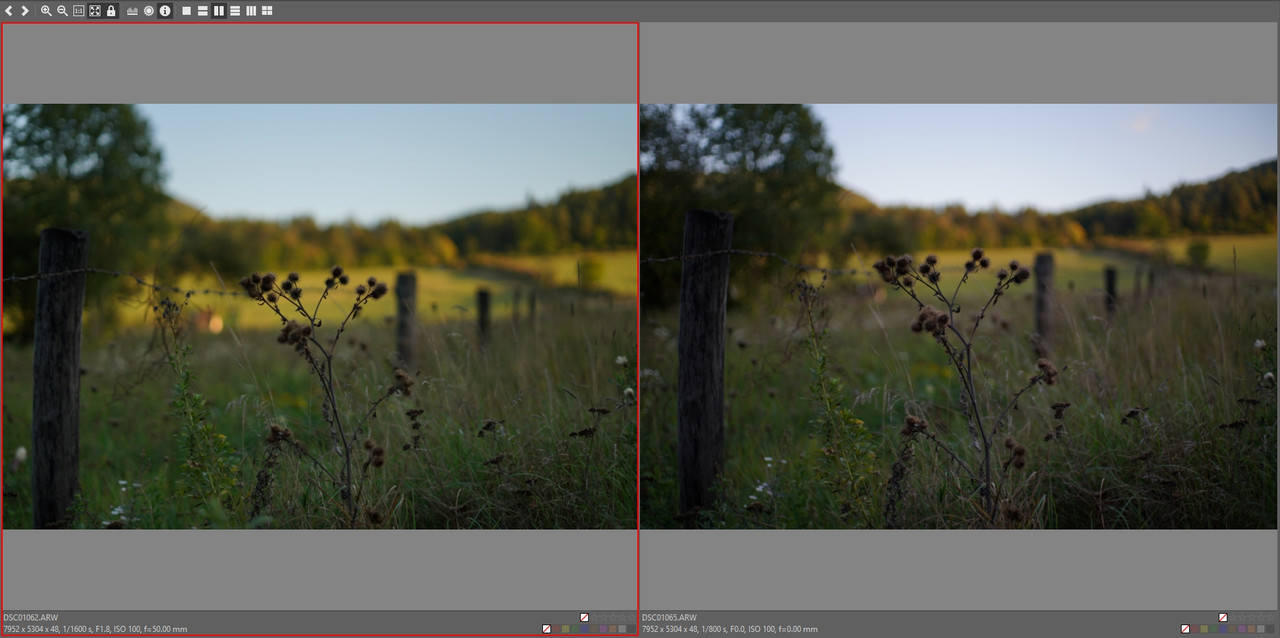The image size is (1280, 638).
Task: Zoom in using the magnifier plus icon
Action: (46, 10)
